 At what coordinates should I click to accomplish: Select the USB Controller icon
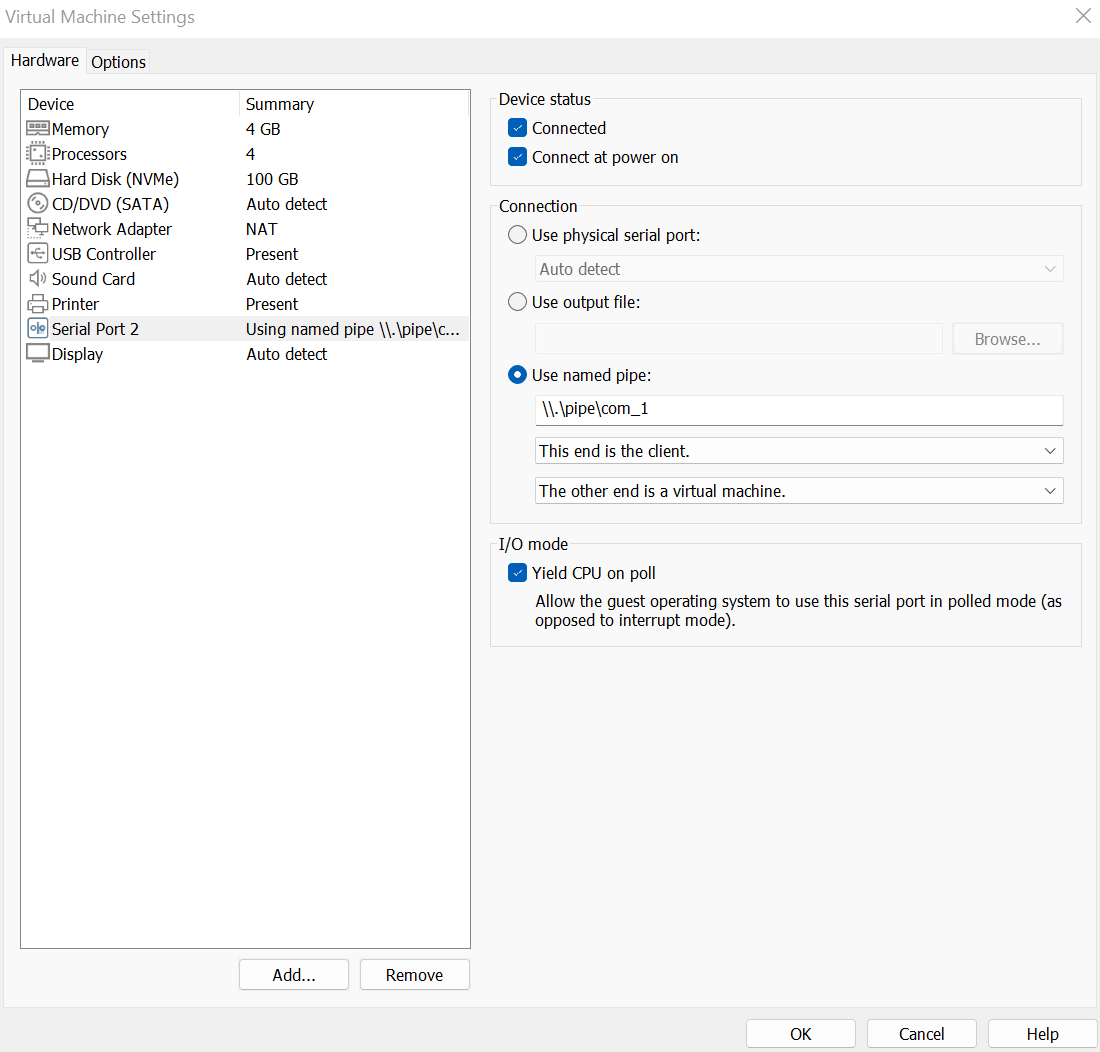coord(36,253)
